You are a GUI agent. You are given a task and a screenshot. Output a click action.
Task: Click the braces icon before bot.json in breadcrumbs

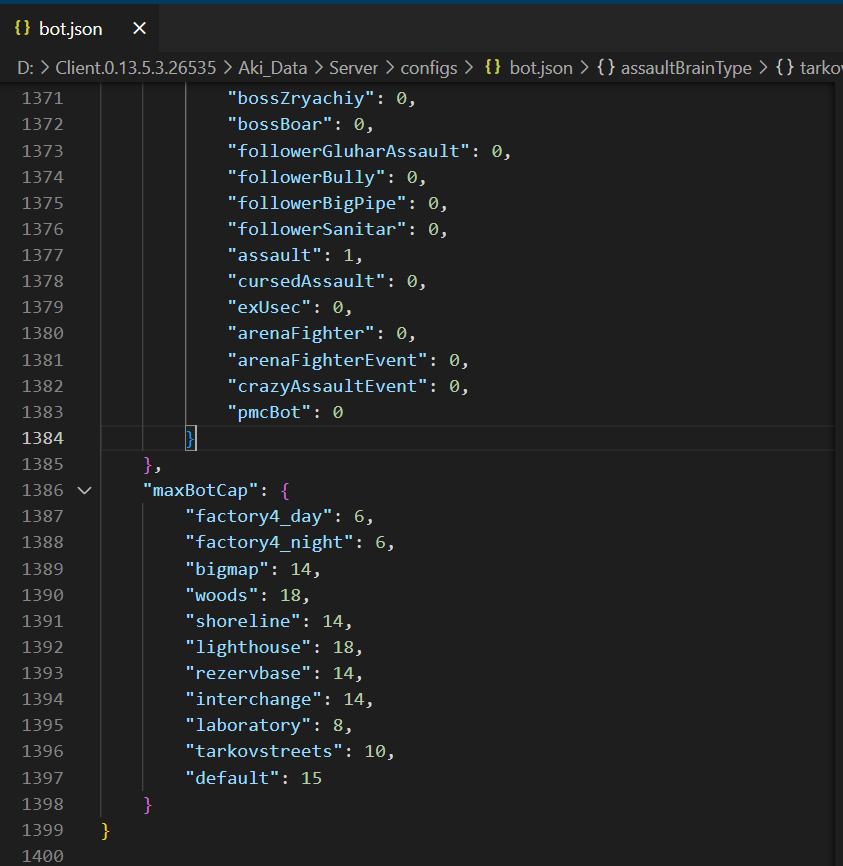click(492, 68)
